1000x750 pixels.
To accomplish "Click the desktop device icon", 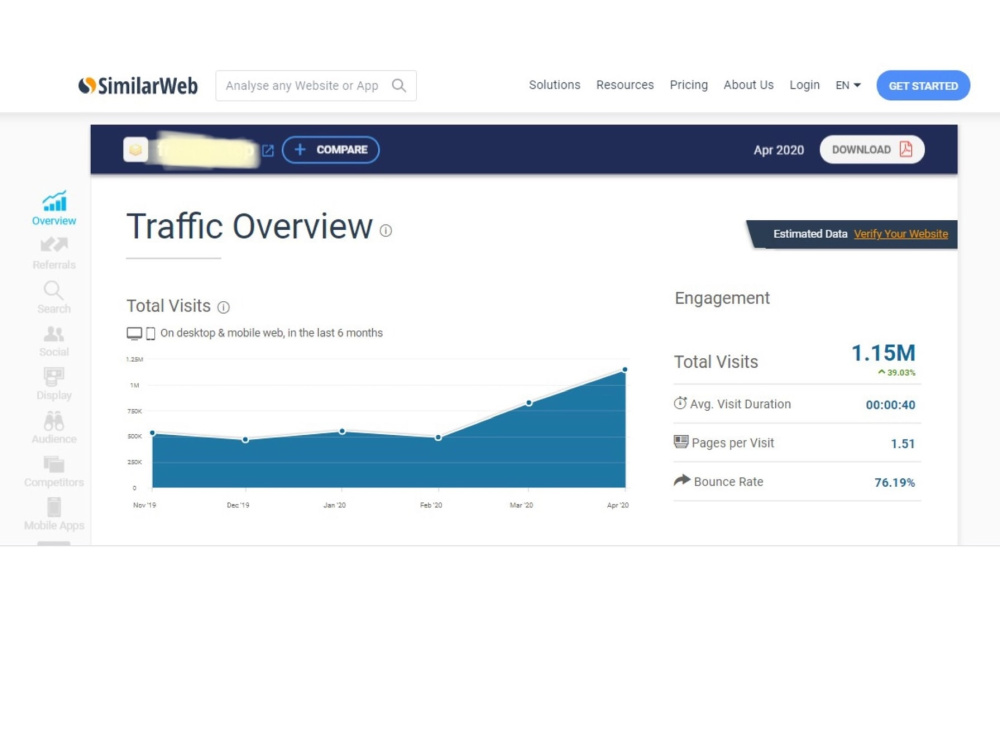I will point(134,333).
